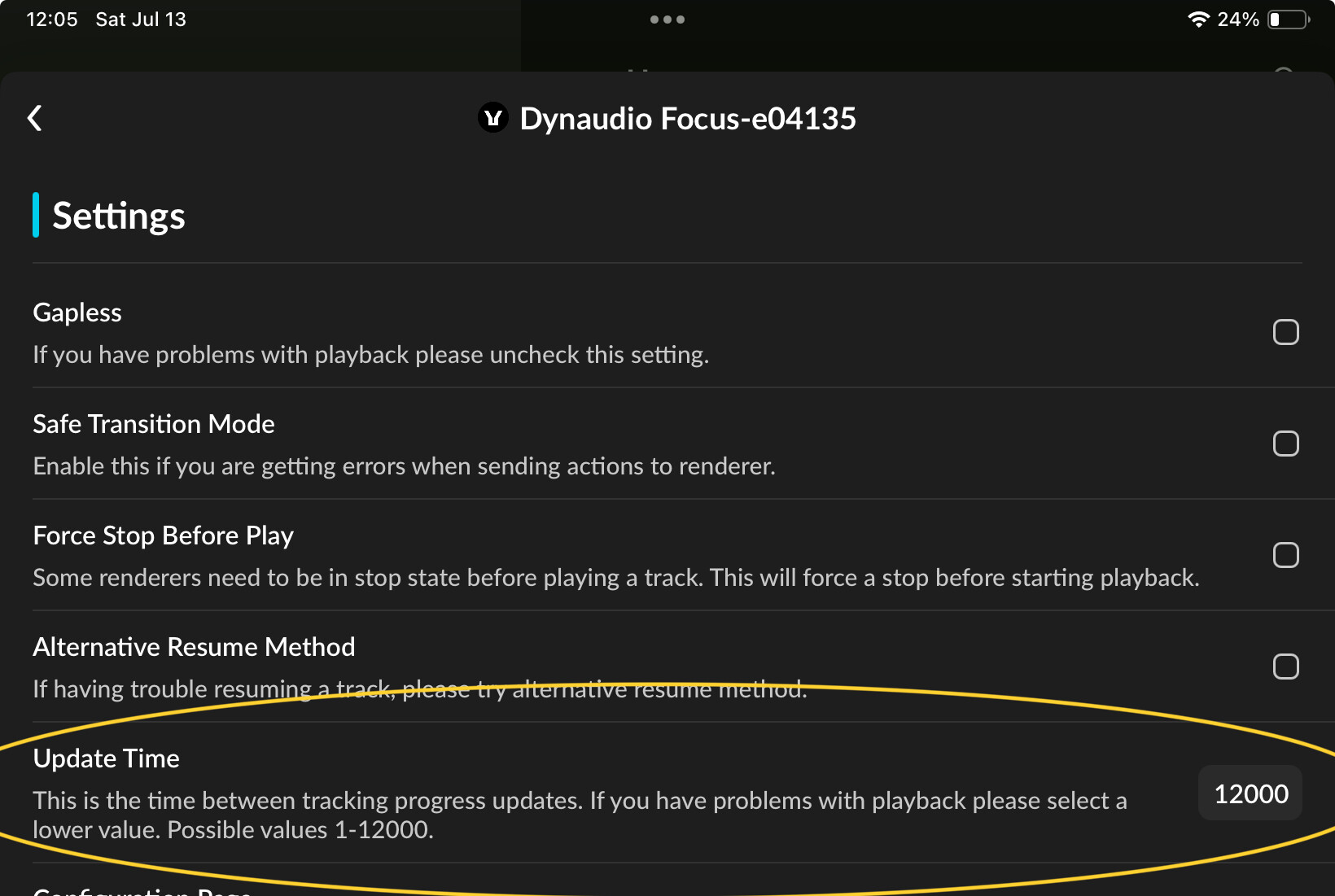Tap the Force Stop Before Play label
Screen dimensions: 1335x896
[x=163, y=535]
